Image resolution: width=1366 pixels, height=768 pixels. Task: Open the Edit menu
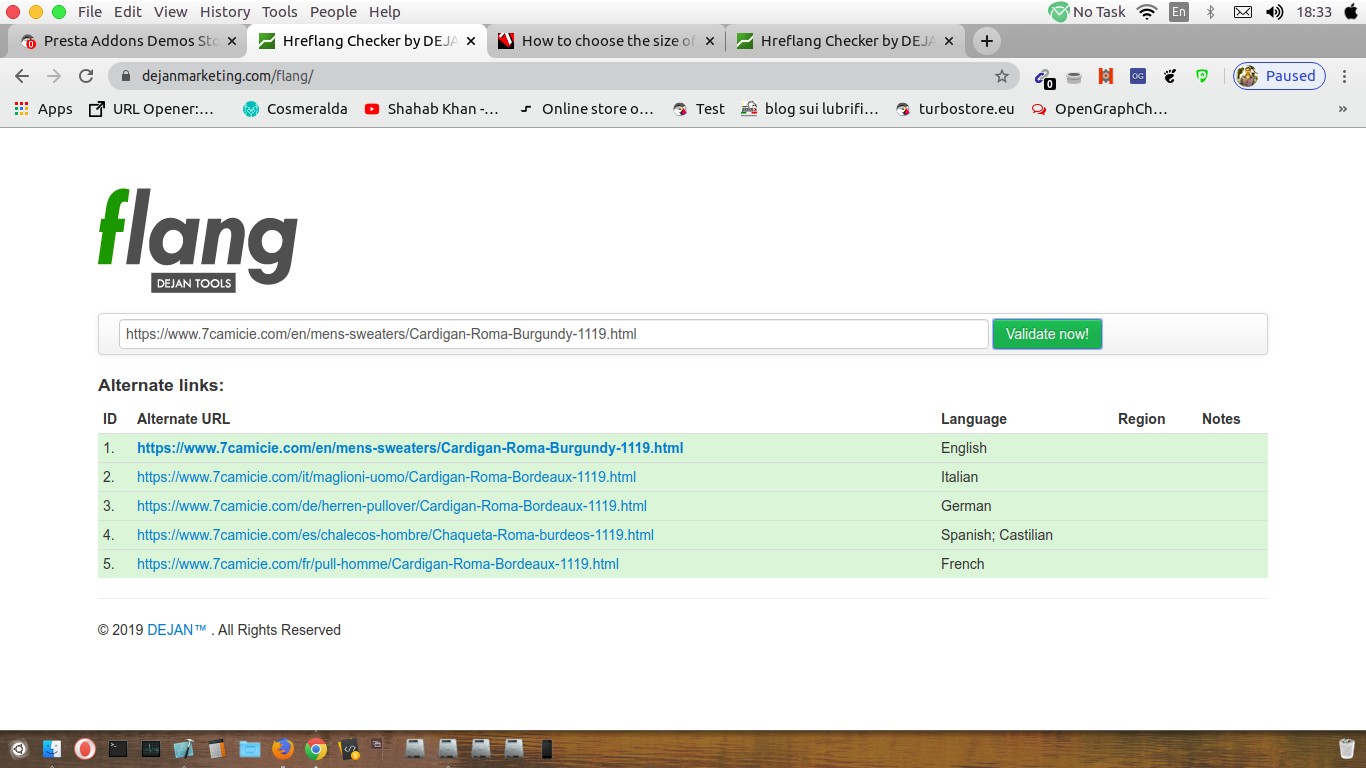coord(127,12)
